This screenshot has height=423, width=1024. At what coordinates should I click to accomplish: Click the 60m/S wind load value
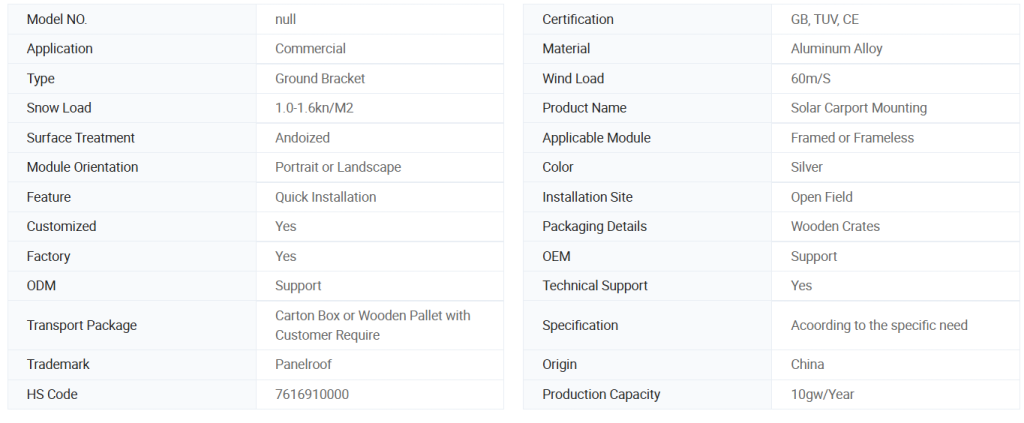(810, 79)
